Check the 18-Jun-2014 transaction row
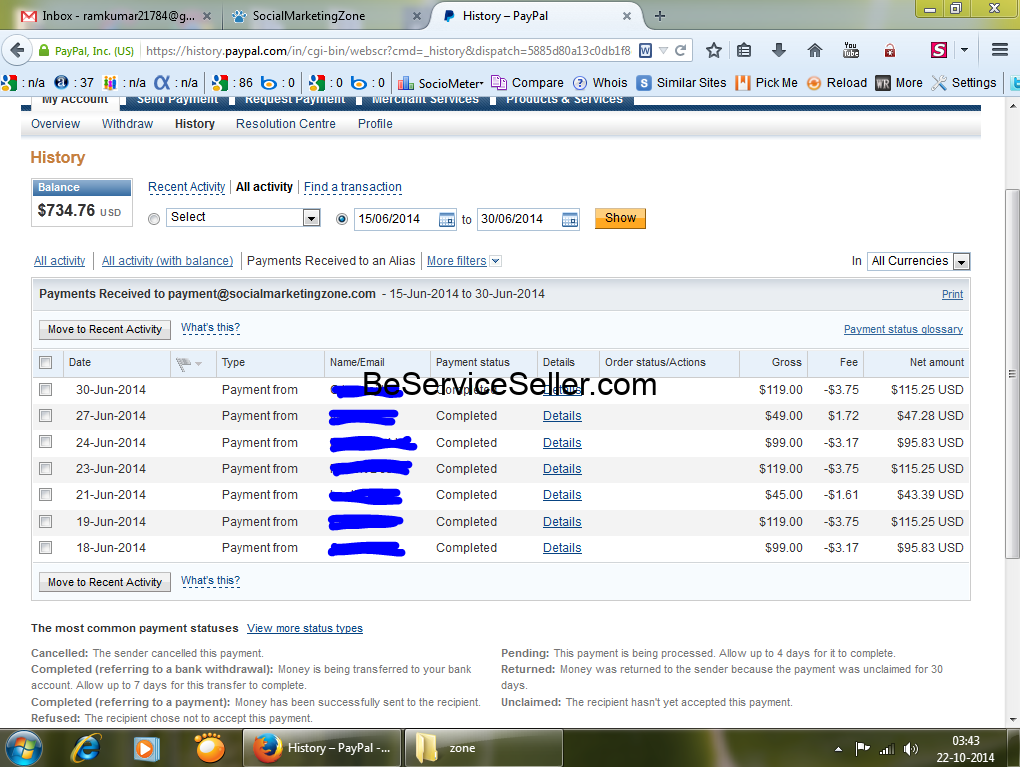 (x=46, y=548)
